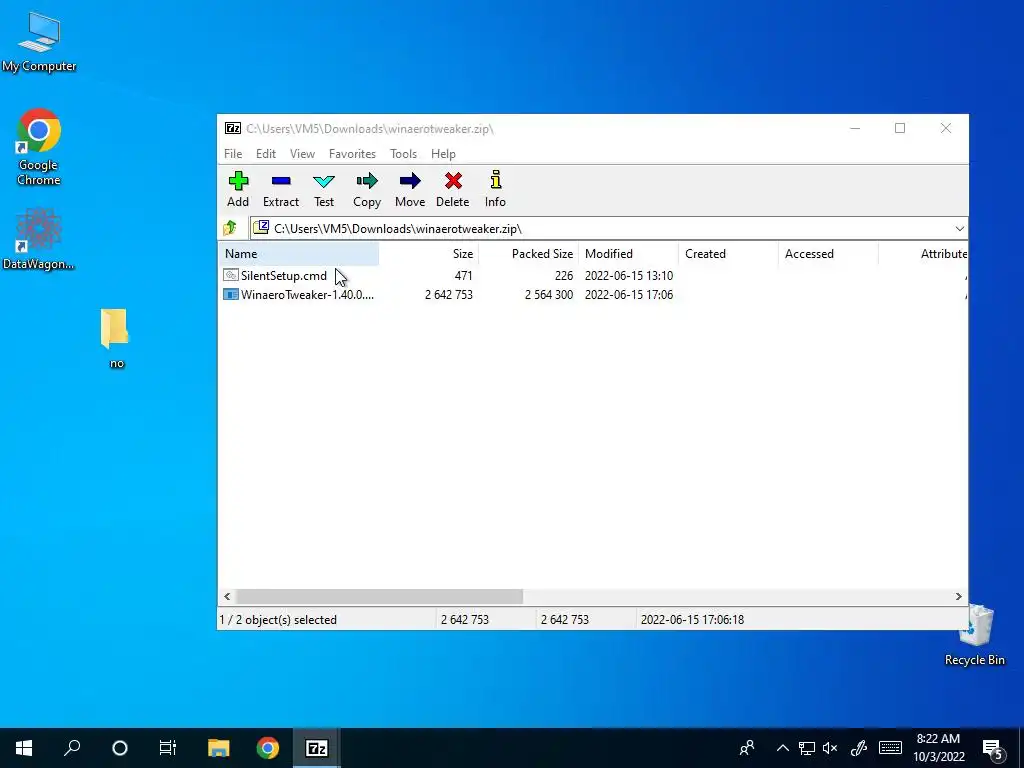Click the archive path address field
The width and height of the screenshot is (1024, 768).
pyautogui.click(x=609, y=229)
